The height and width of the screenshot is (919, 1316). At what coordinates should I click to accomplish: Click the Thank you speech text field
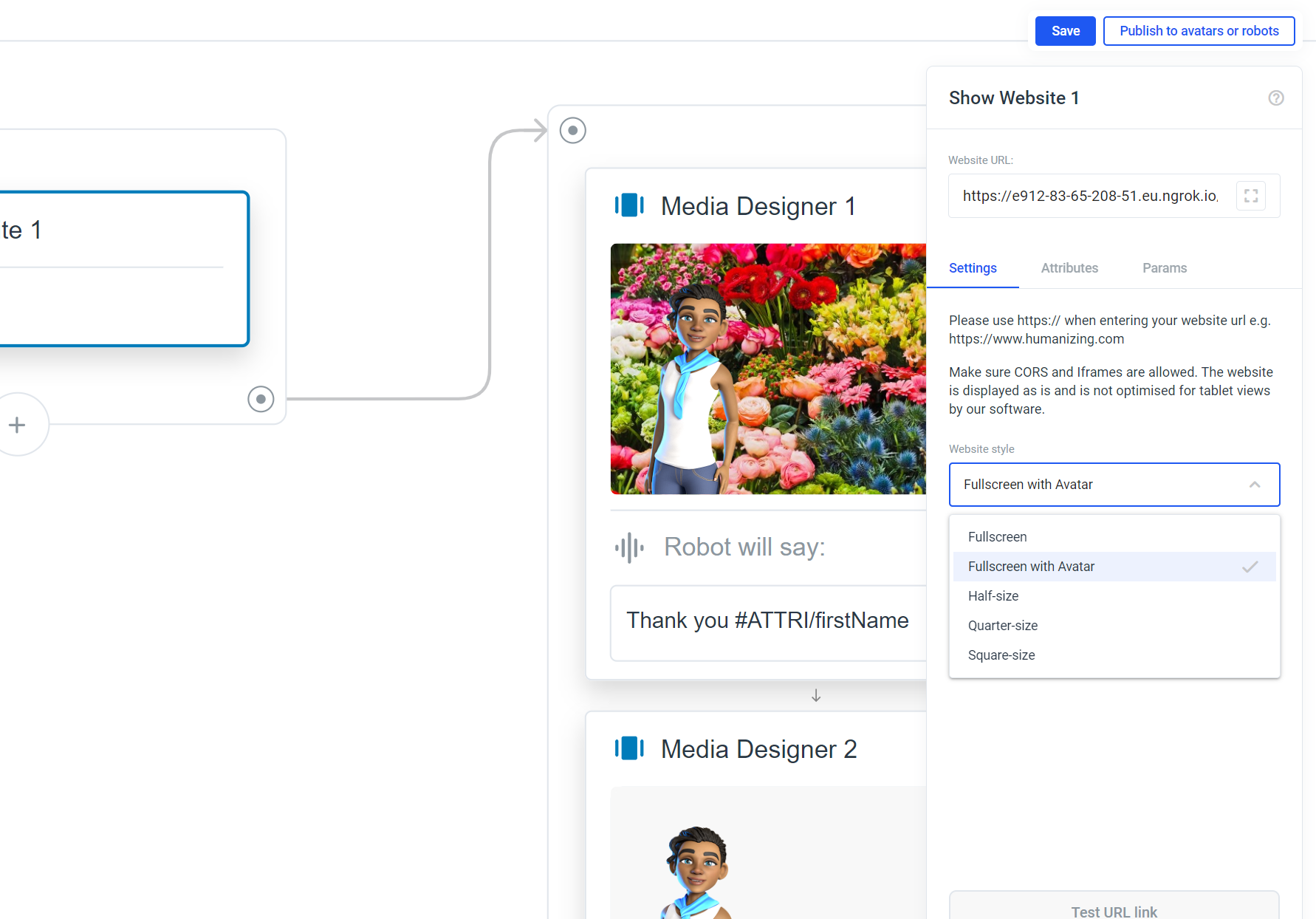768,623
